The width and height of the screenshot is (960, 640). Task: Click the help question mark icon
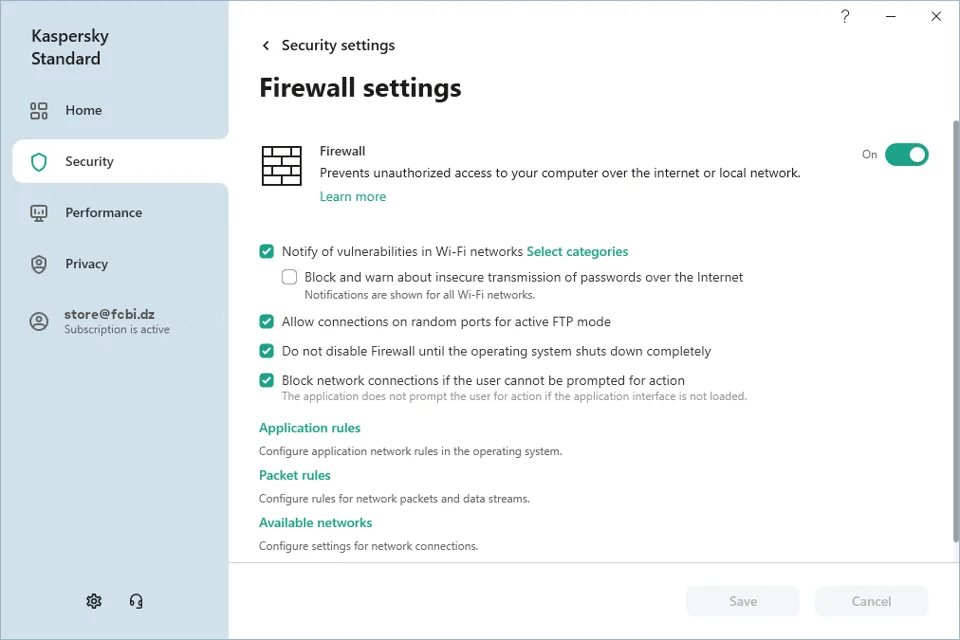845,17
